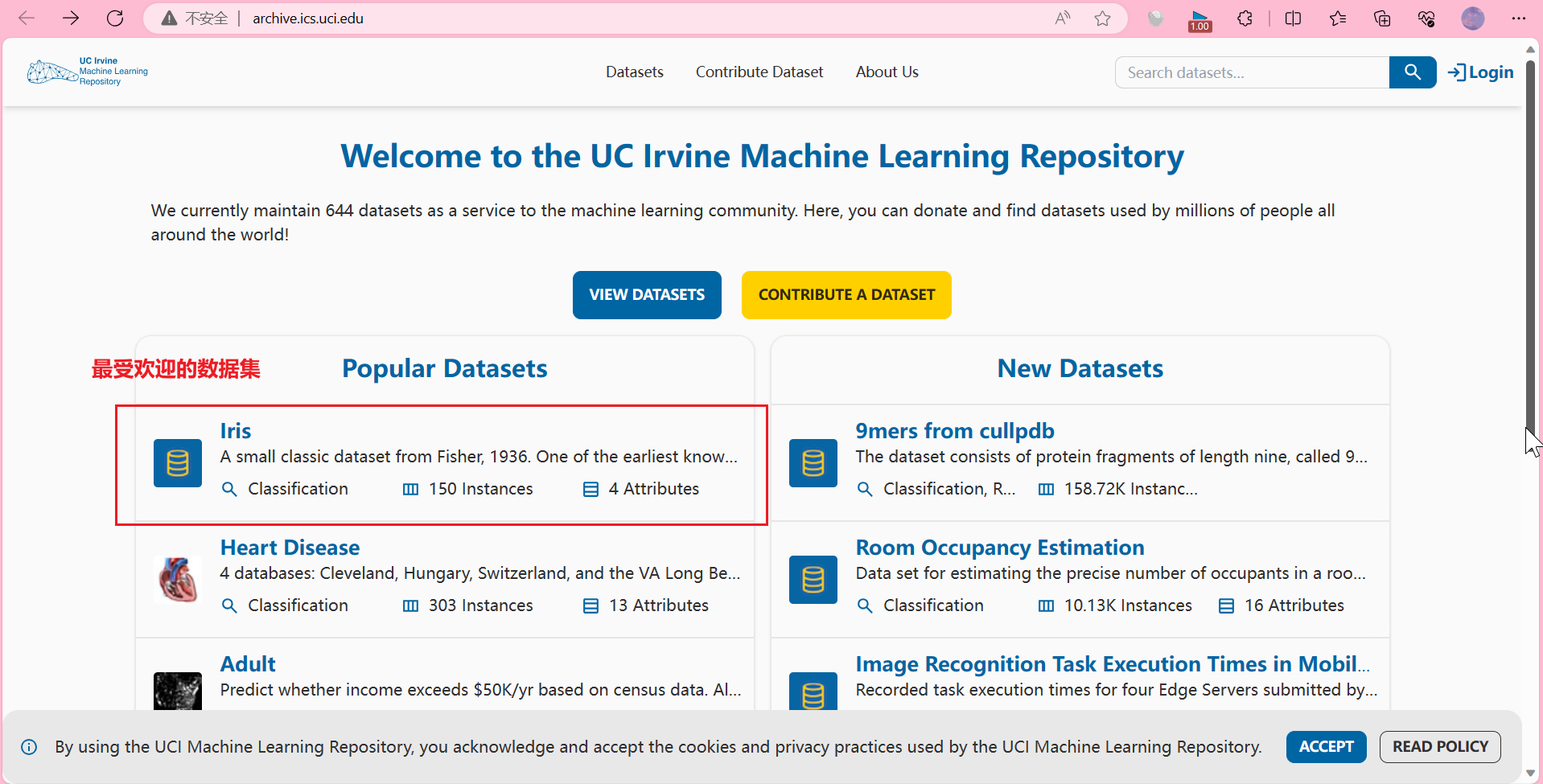Open the Room Occupancy Estimation link
Image resolution: width=1543 pixels, height=784 pixels.
pos(1000,548)
